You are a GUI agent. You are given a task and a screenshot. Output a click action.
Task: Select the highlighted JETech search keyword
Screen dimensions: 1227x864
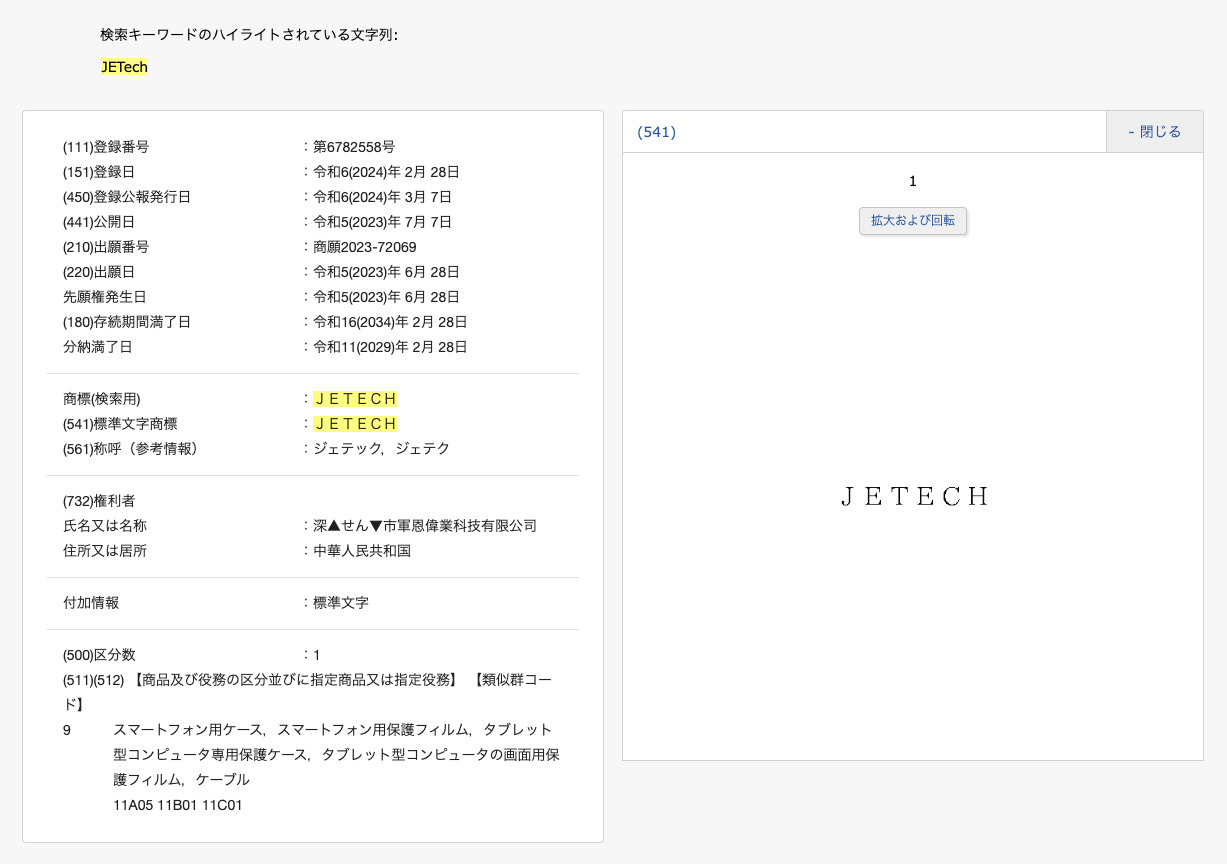click(x=123, y=66)
